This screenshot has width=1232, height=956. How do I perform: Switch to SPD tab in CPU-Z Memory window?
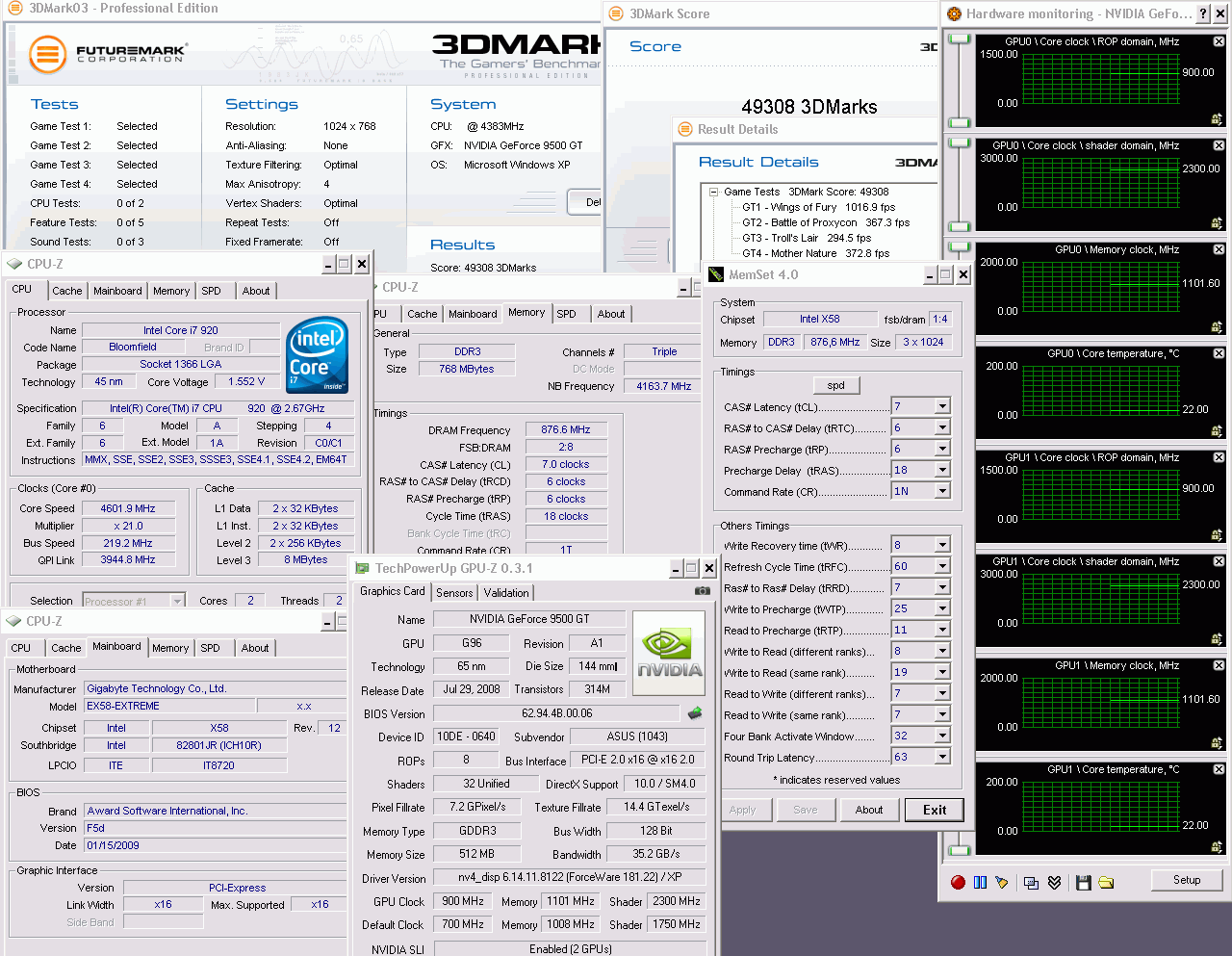pyautogui.click(x=566, y=314)
